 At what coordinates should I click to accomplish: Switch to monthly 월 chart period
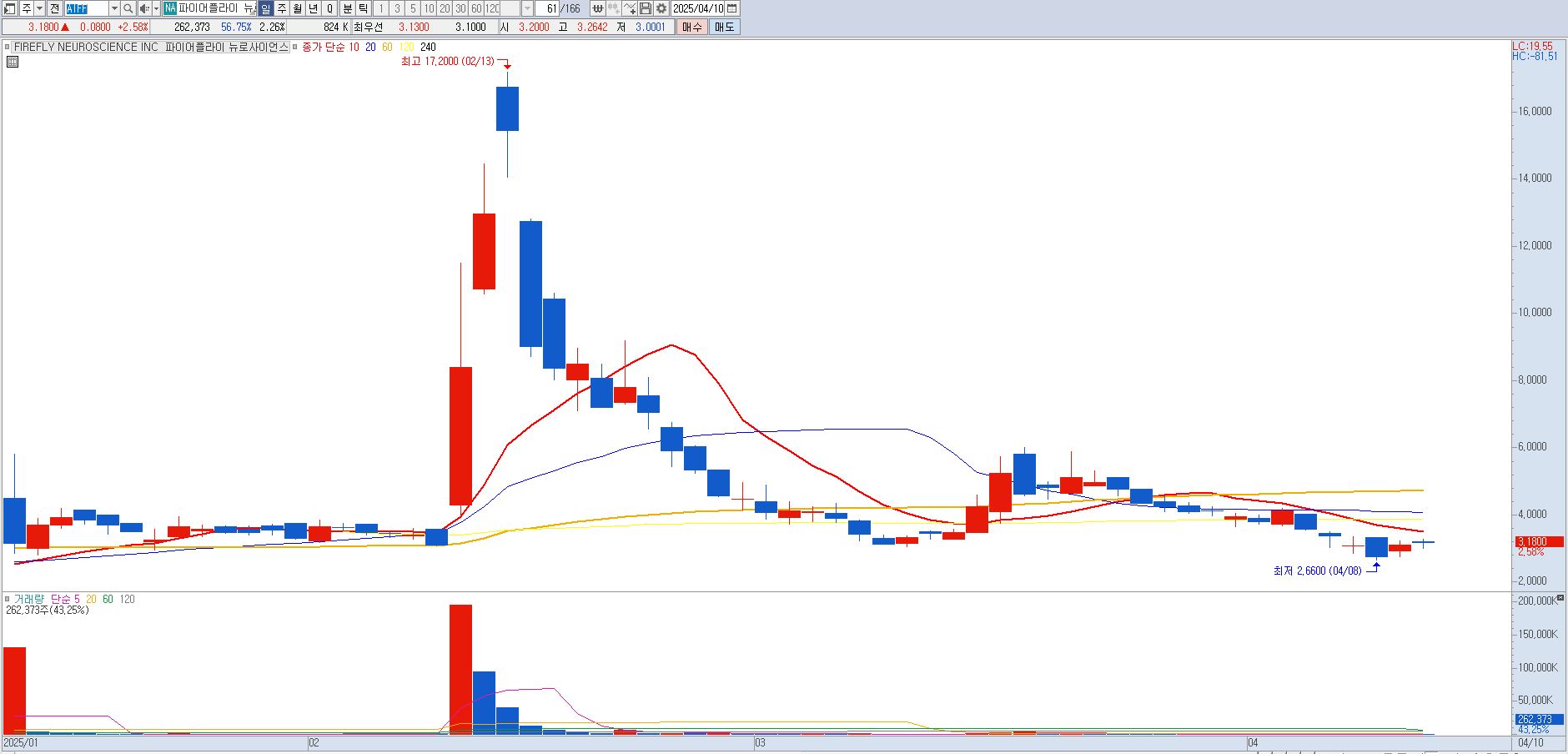click(x=298, y=8)
